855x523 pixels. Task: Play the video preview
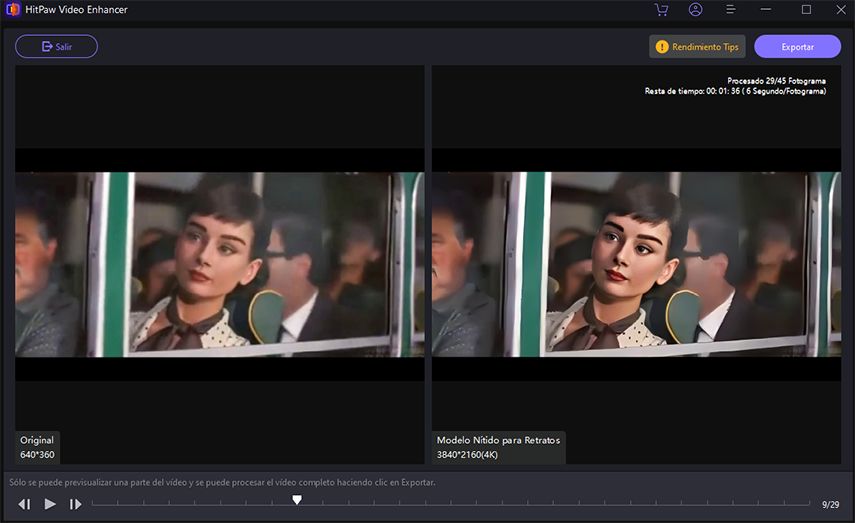[50, 504]
